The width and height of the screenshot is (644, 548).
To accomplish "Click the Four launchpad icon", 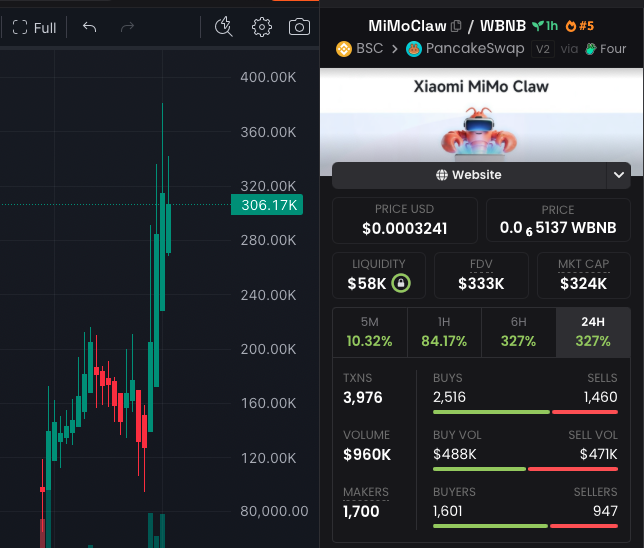I will pos(591,49).
